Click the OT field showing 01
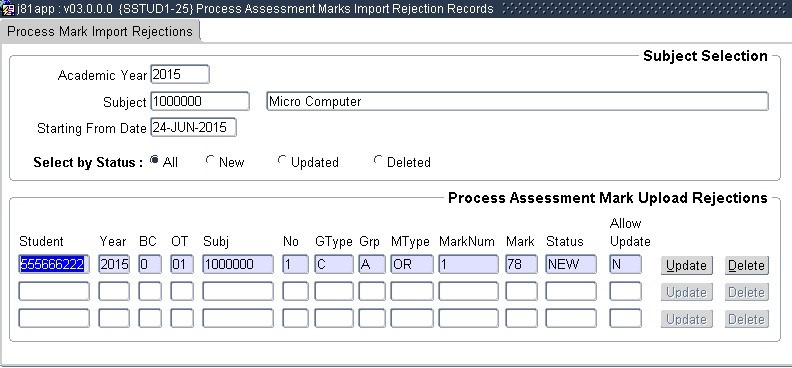792x368 pixels. [182, 265]
